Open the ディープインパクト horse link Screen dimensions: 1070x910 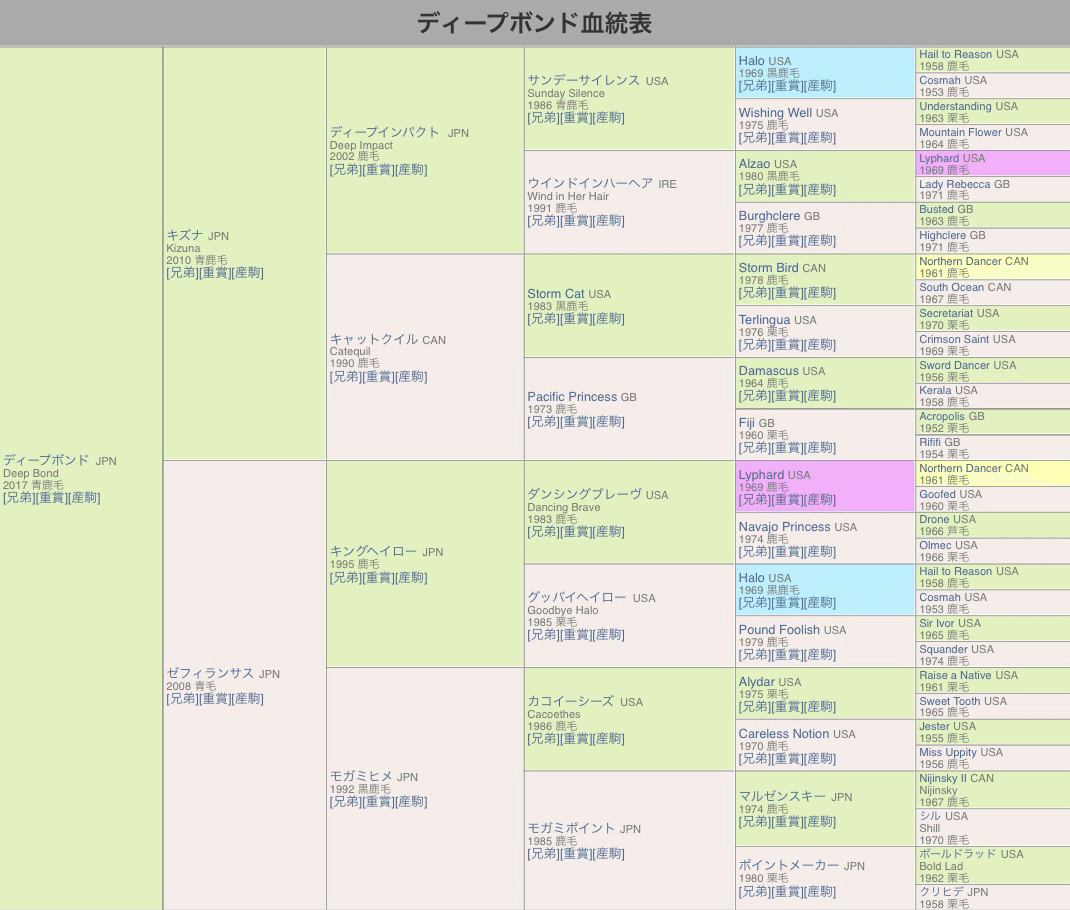click(x=384, y=132)
